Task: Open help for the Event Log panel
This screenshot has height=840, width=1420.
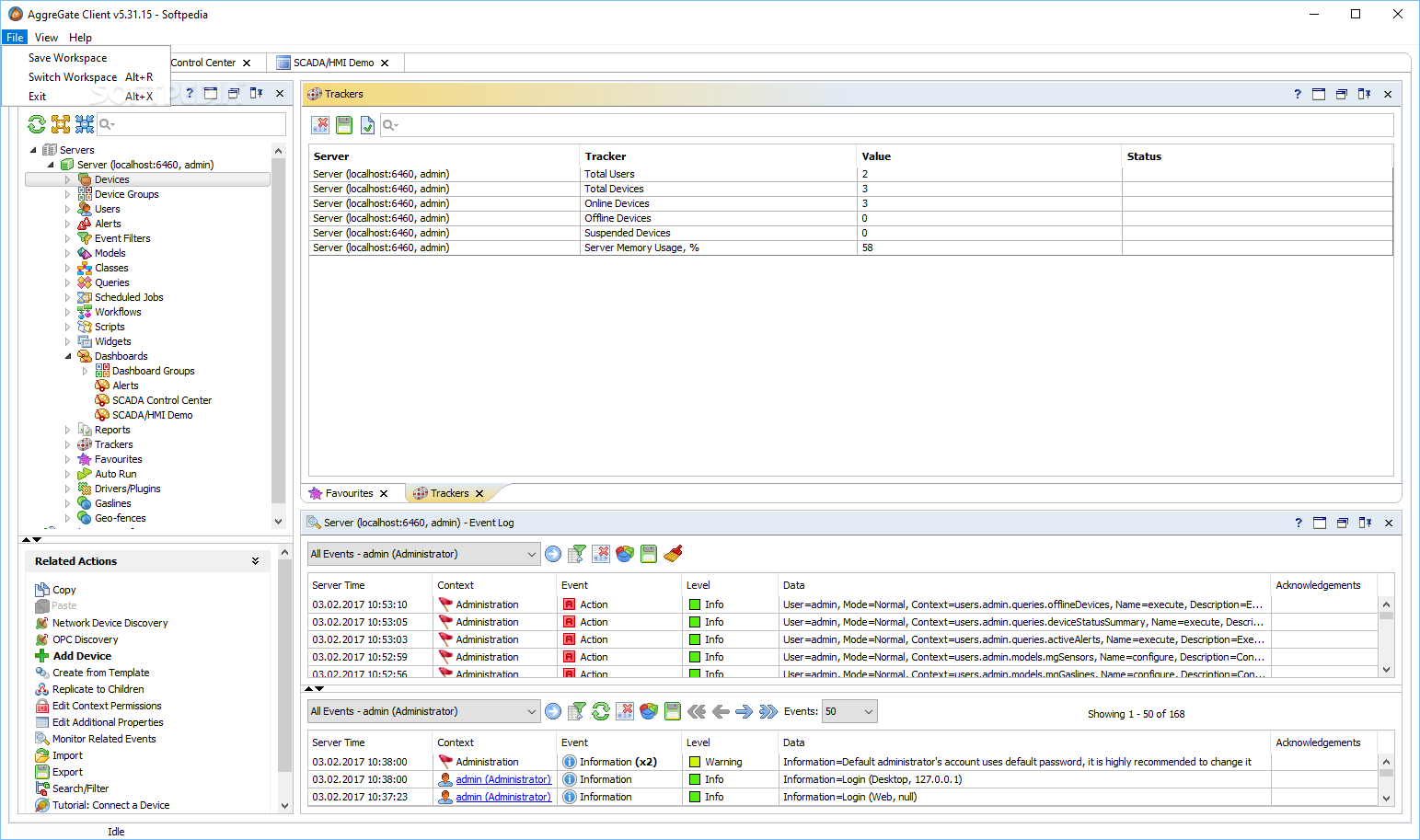Action: (x=1299, y=523)
